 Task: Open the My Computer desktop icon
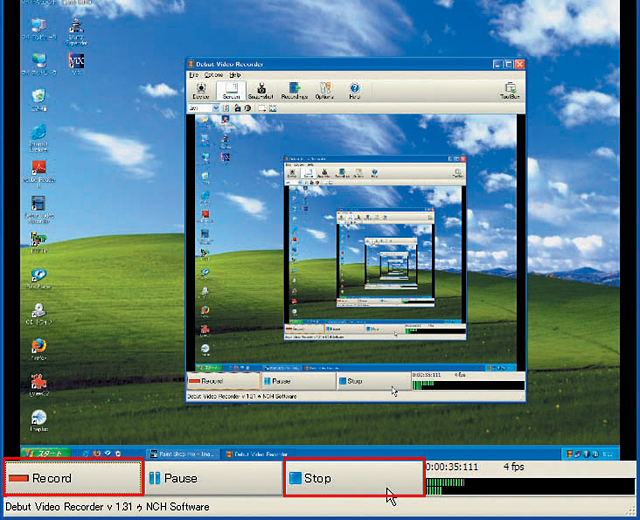click(x=39, y=29)
